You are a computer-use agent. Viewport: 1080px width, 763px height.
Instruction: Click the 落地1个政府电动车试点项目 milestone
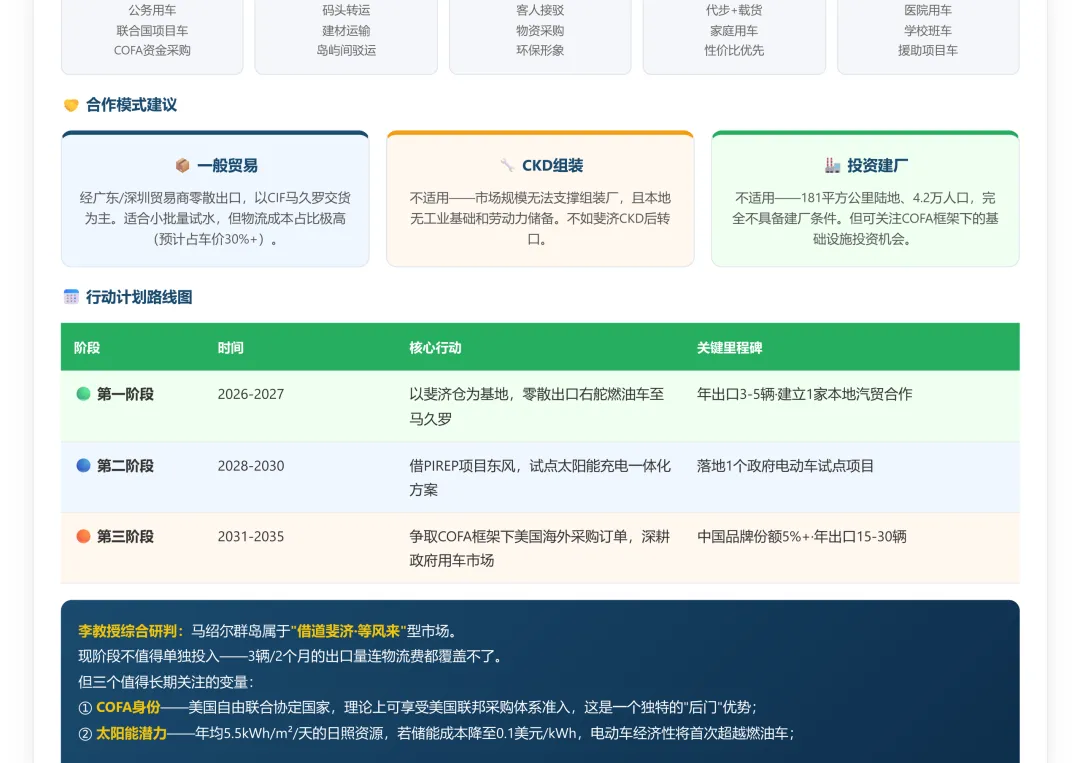[785, 466]
